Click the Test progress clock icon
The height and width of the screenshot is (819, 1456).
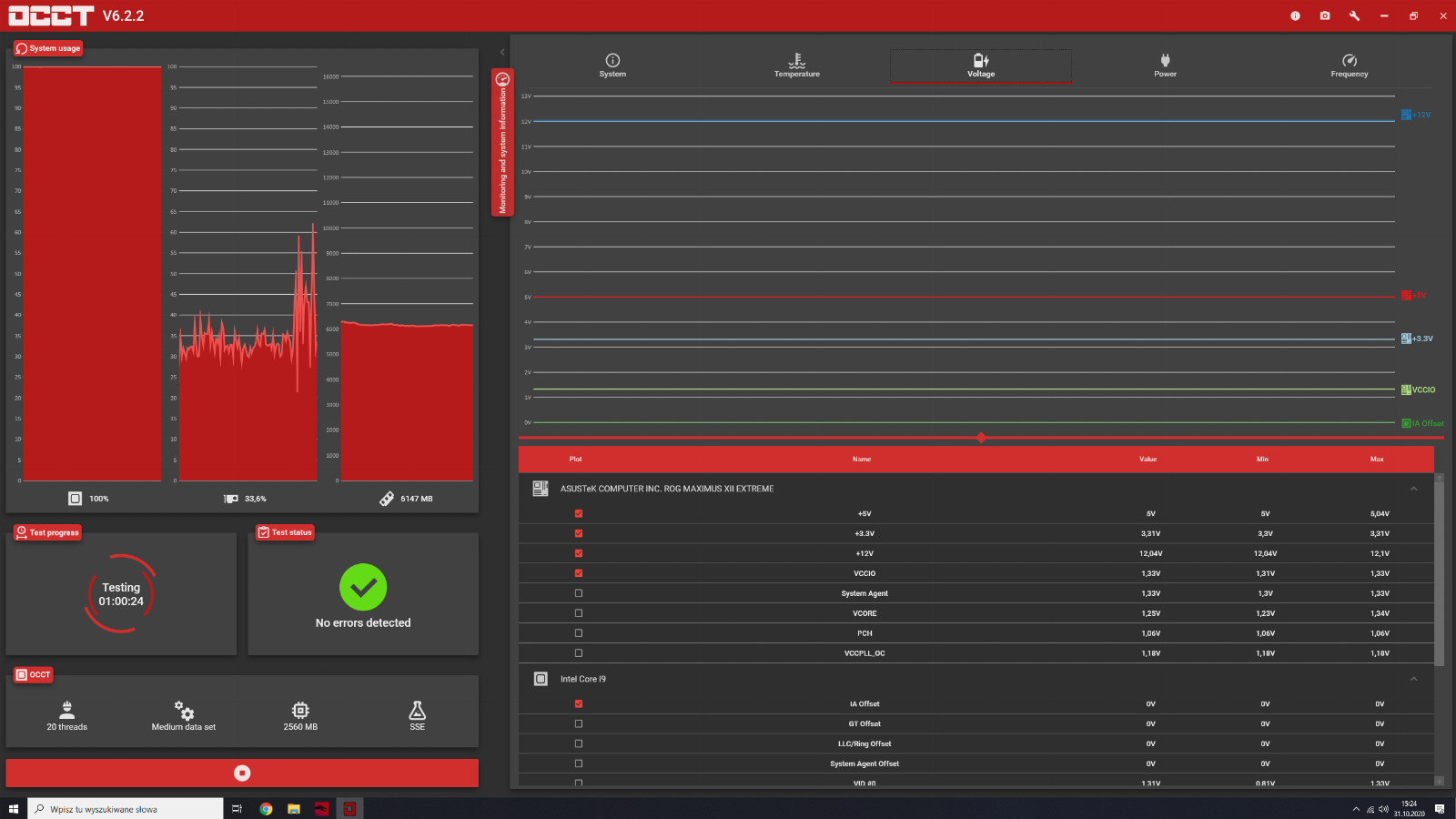pyautogui.click(x=22, y=532)
